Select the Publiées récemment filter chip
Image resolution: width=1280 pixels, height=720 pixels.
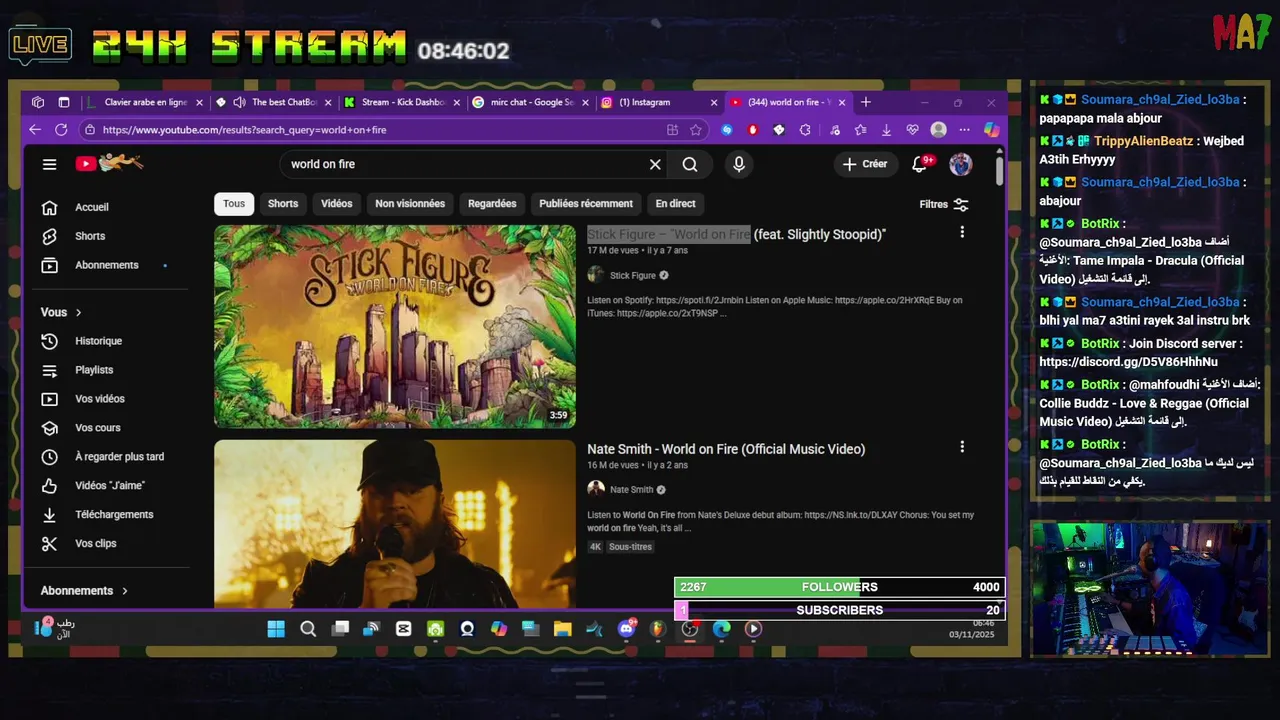tap(586, 204)
